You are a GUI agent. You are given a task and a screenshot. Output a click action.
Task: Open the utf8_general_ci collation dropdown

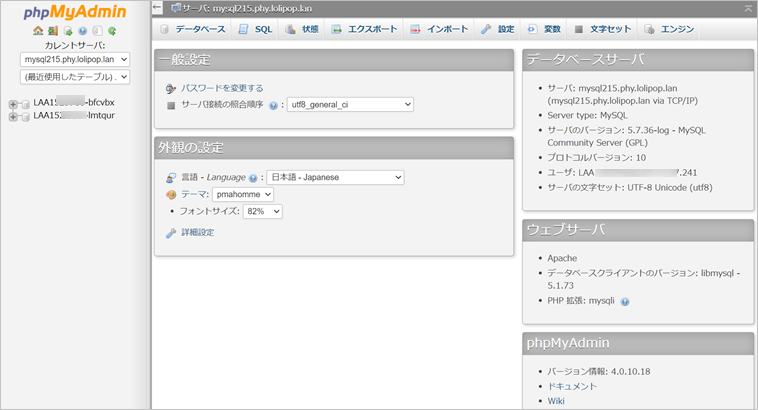pyautogui.click(x=351, y=104)
